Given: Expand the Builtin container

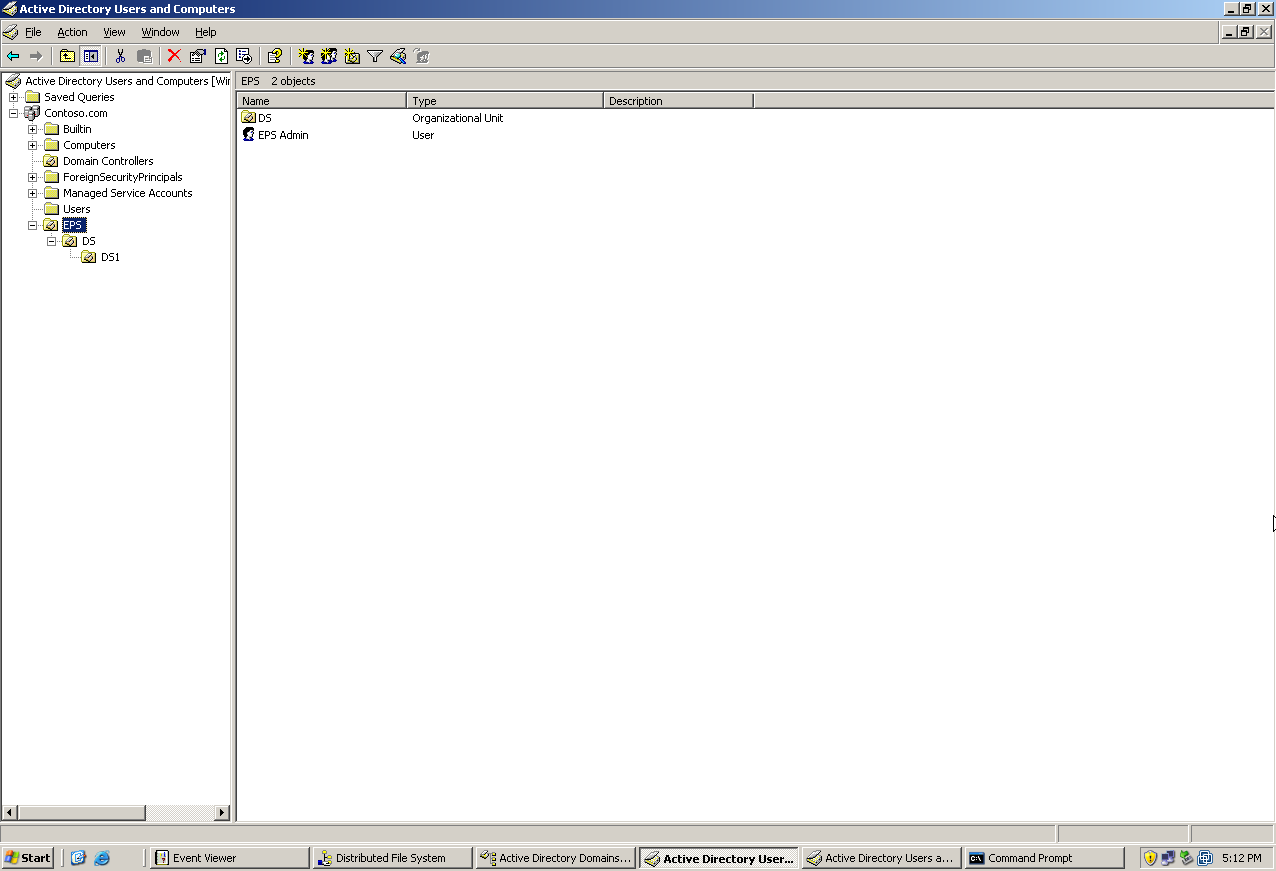Looking at the screenshot, I should (x=32, y=129).
